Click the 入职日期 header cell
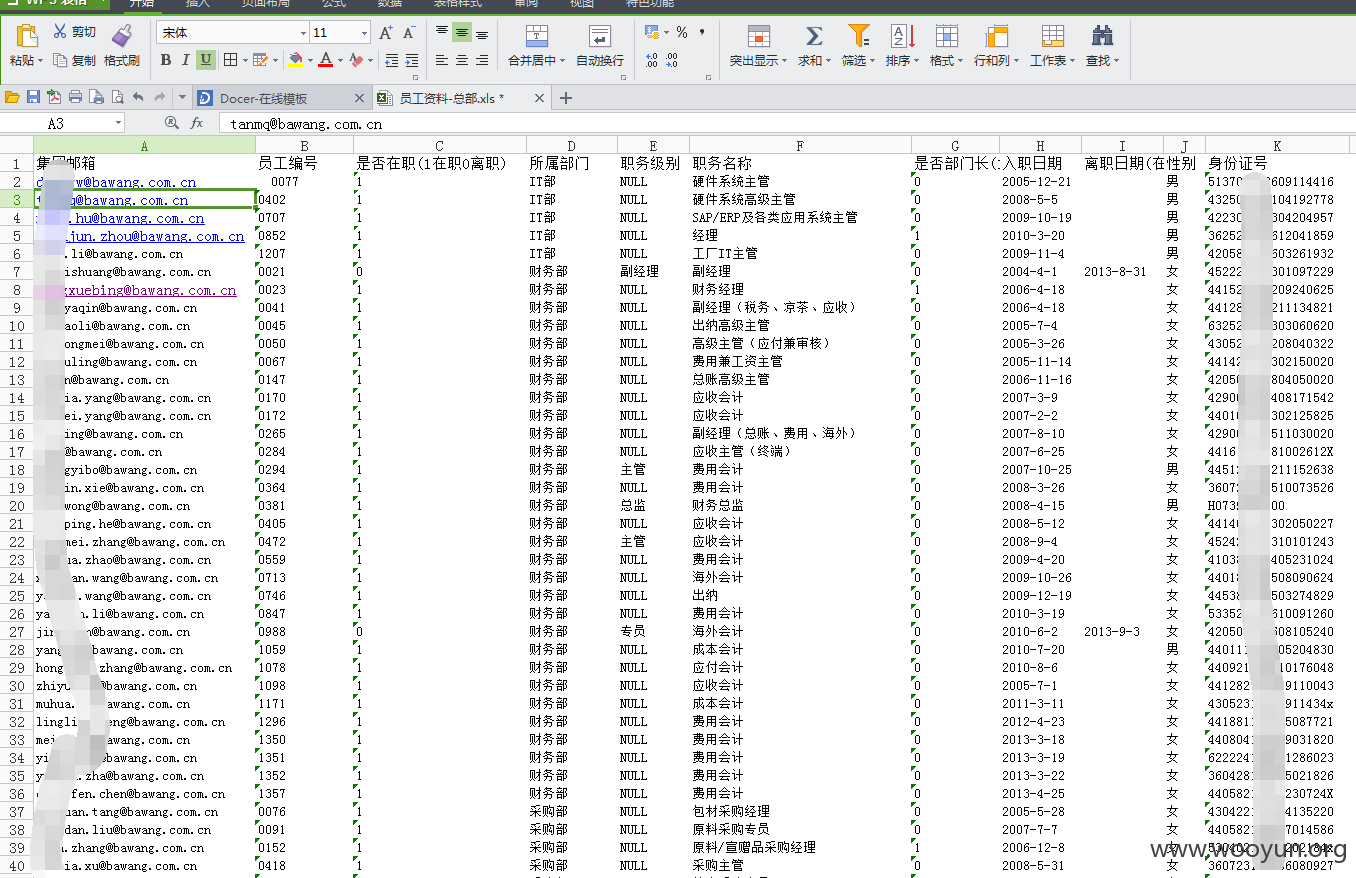The width and height of the screenshot is (1356, 878). pos(1041,164)
